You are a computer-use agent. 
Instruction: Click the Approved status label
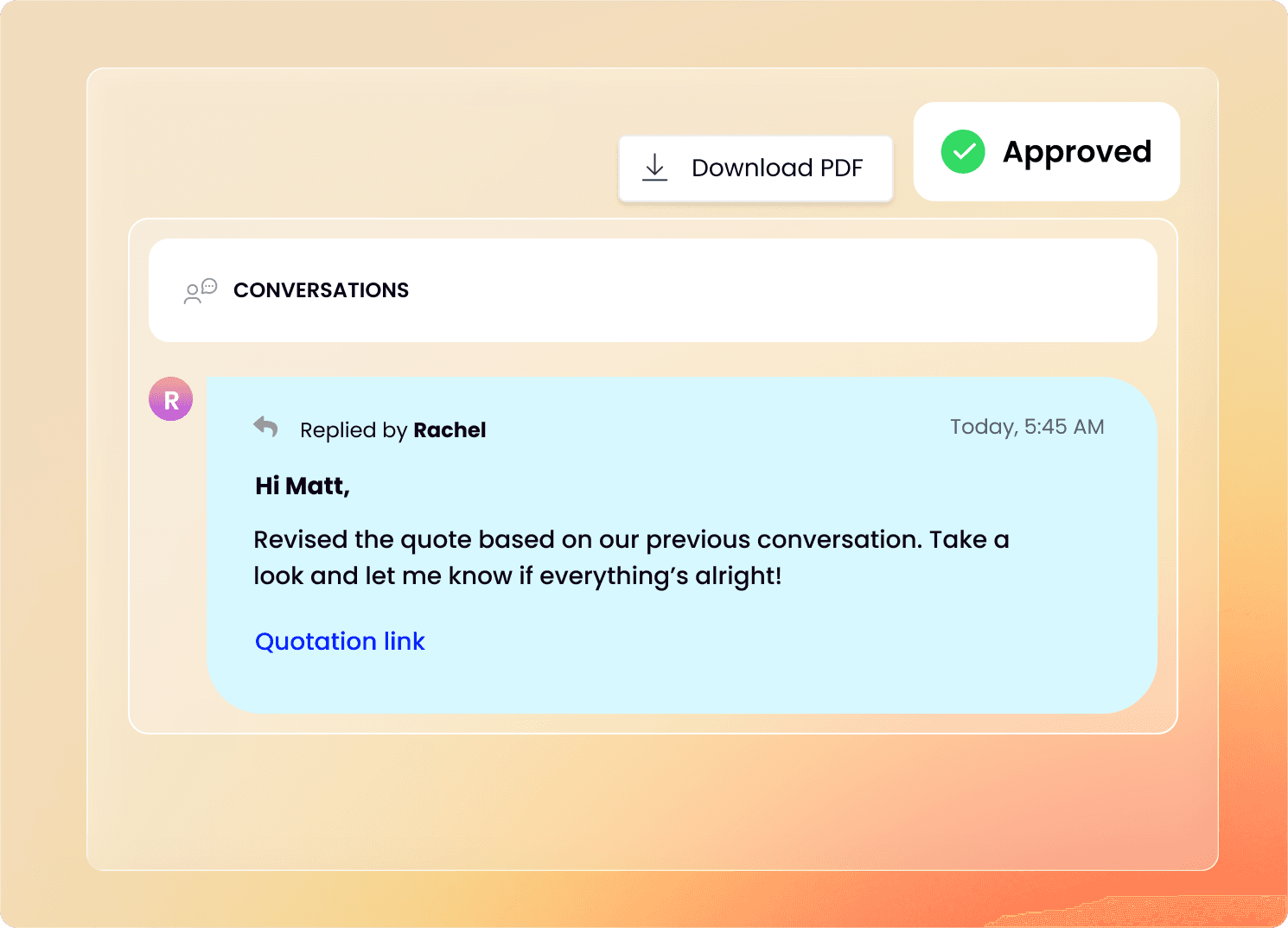pyautogui.click(x=1077, y=152)
